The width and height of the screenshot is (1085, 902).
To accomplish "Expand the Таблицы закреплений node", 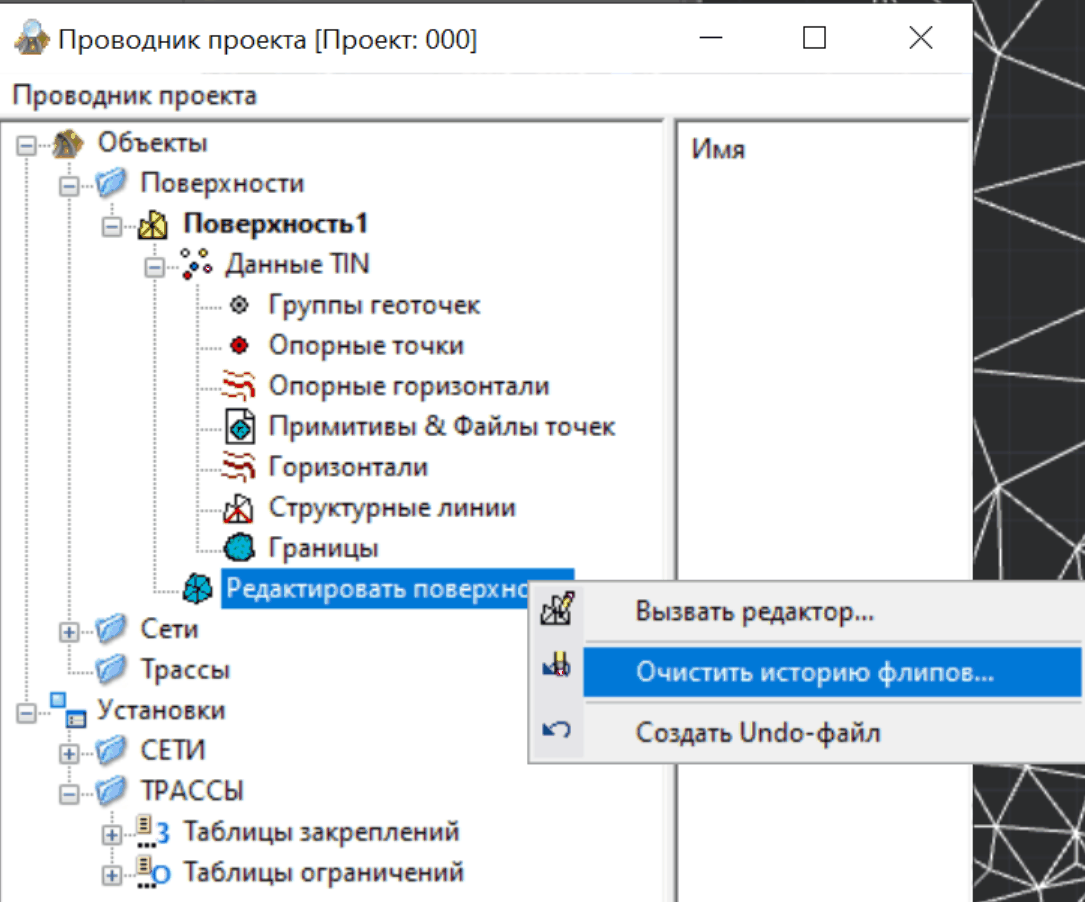I will coord(112,833).
